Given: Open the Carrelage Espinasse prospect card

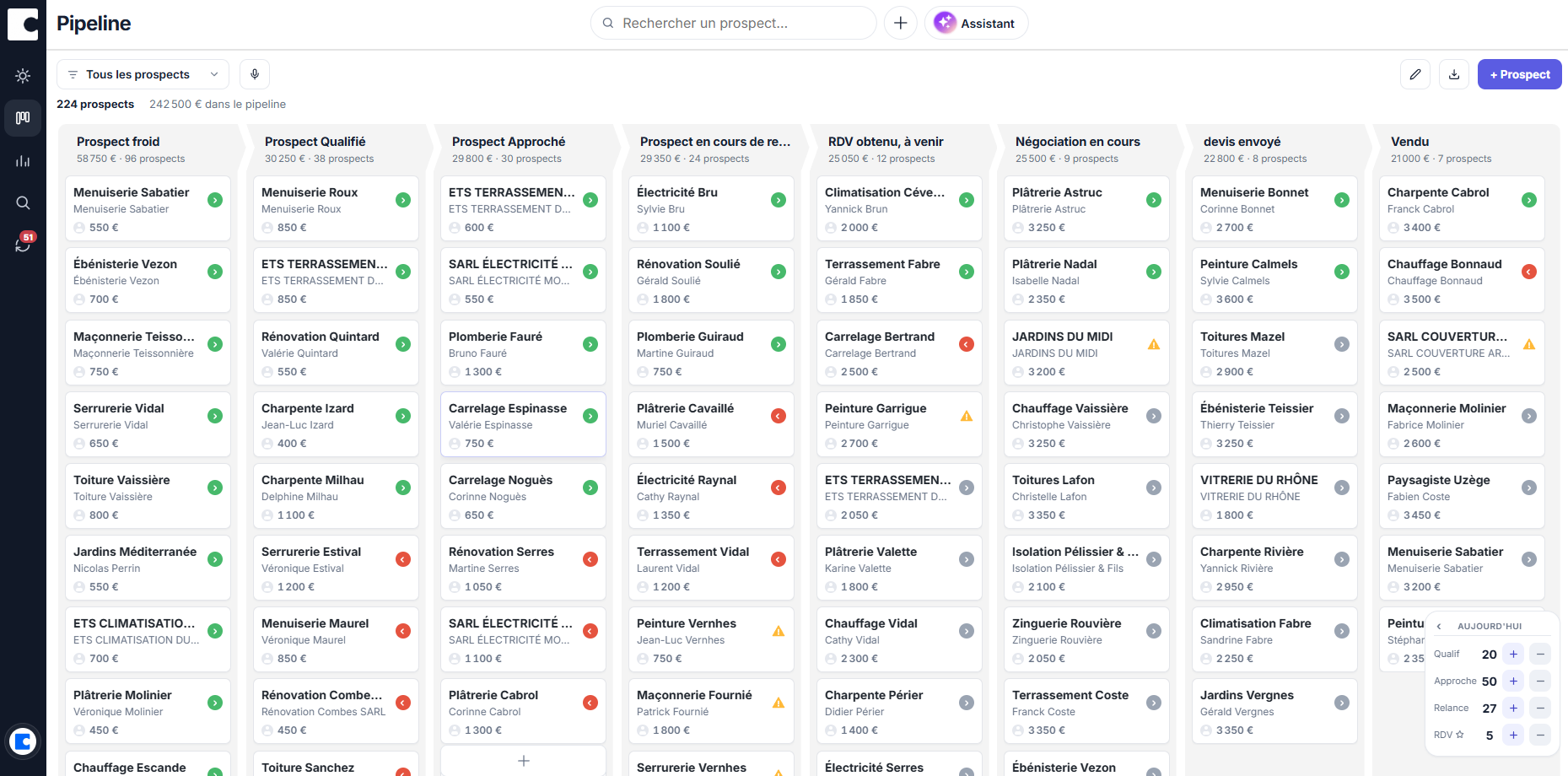Looking at the screenshot, I should pyautogui.click(x=523, y=424).
